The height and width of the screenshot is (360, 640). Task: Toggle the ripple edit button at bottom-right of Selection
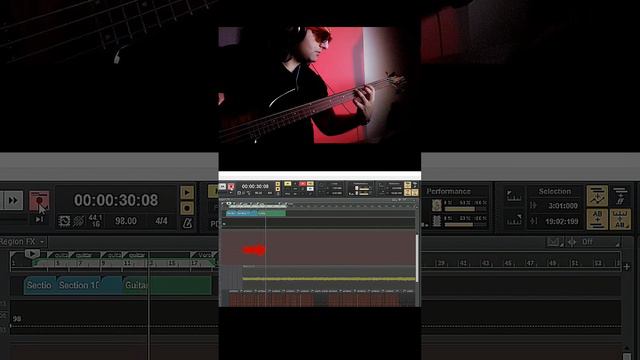620,219
